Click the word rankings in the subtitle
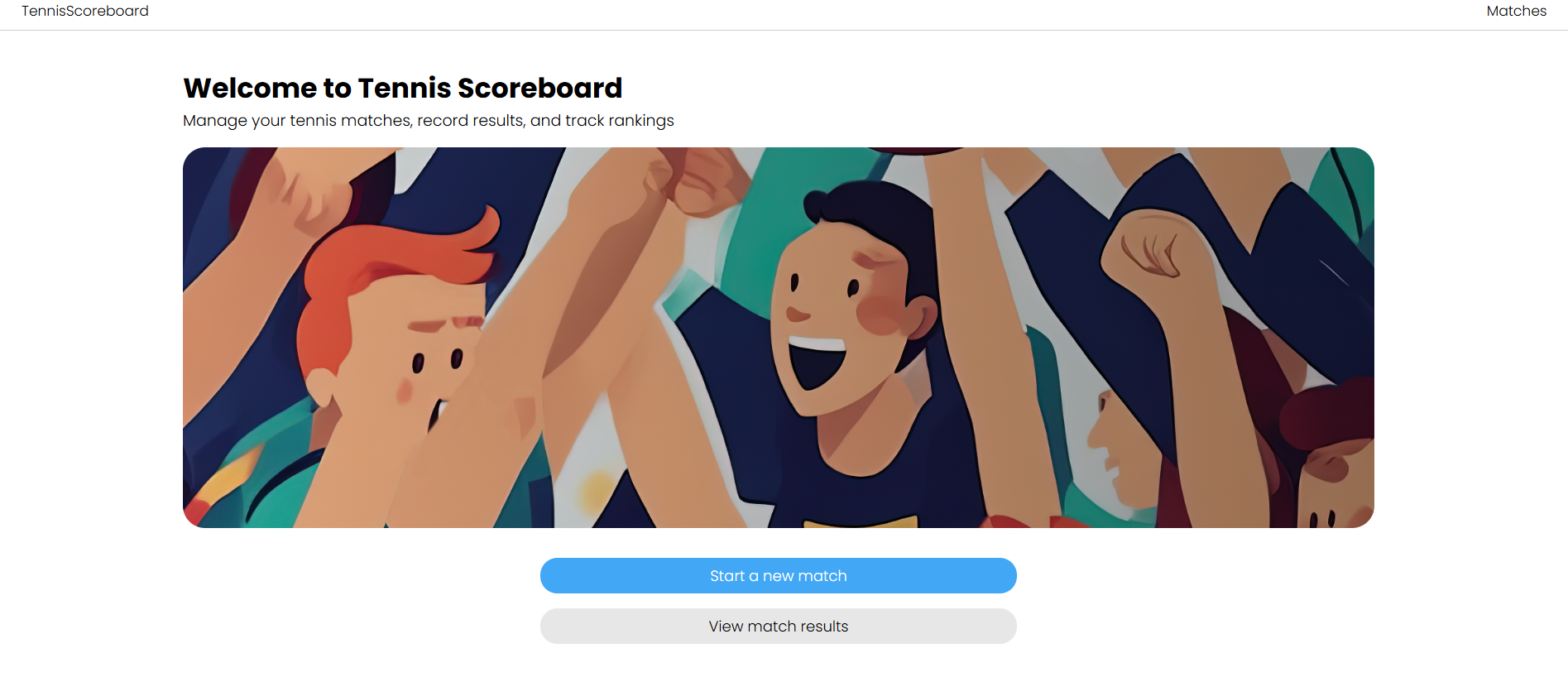 [x=641, y=121]
